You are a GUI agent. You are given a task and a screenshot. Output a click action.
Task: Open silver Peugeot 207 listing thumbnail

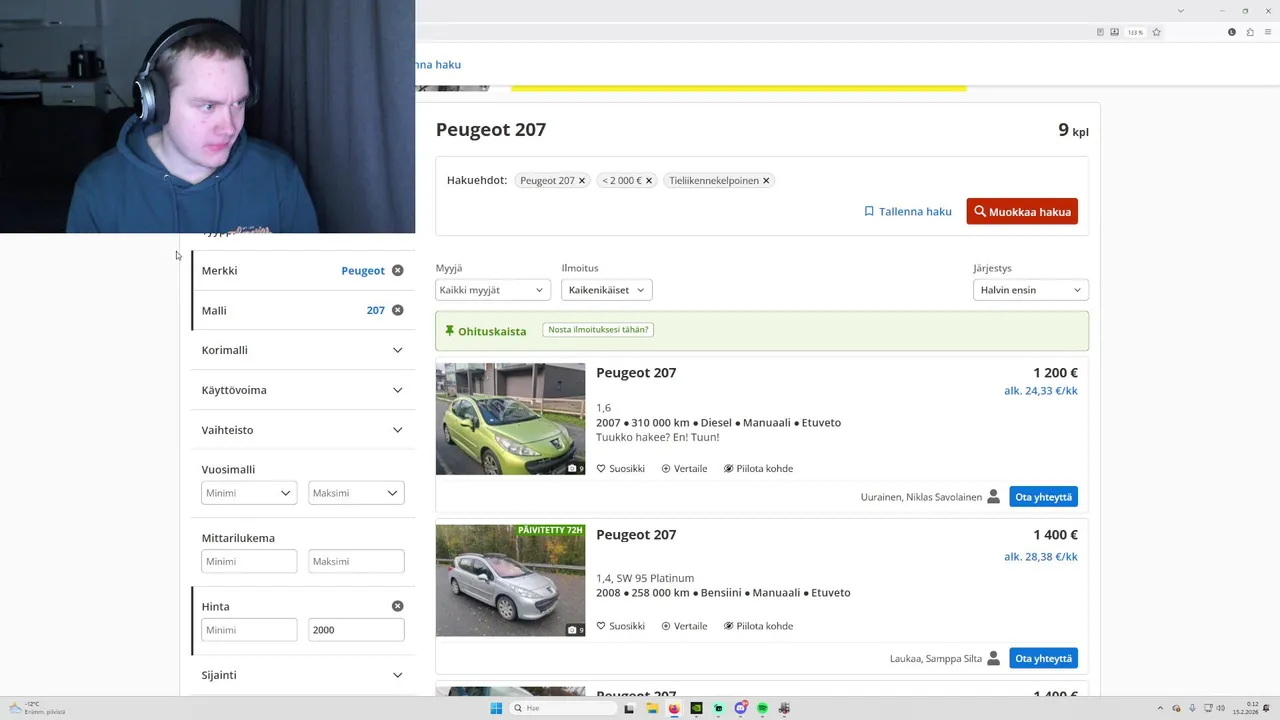click(x=510, y=580)
